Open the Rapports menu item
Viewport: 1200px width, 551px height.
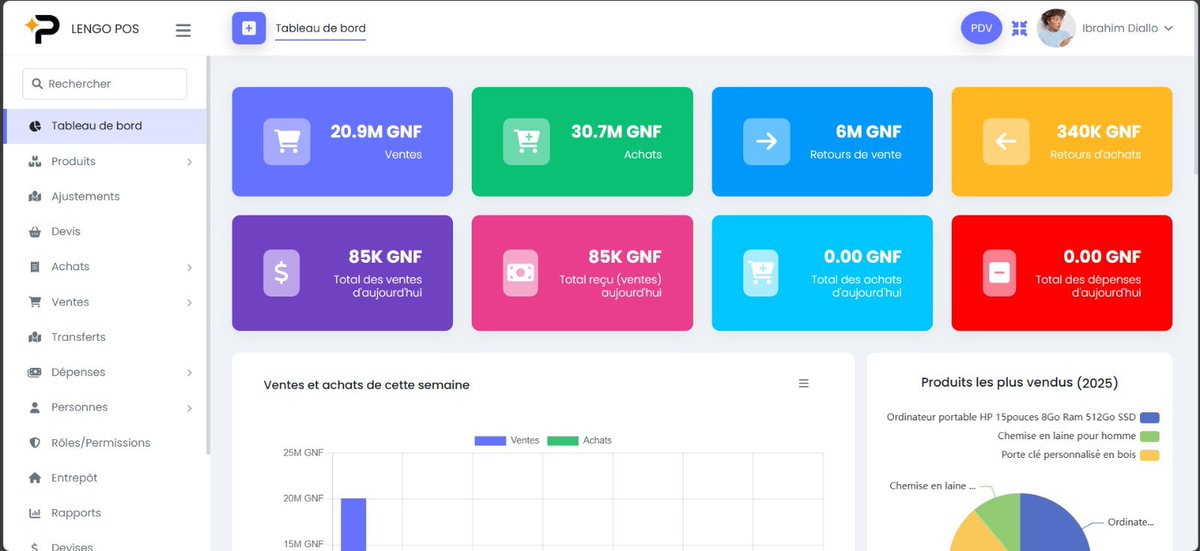pos(105,513)
